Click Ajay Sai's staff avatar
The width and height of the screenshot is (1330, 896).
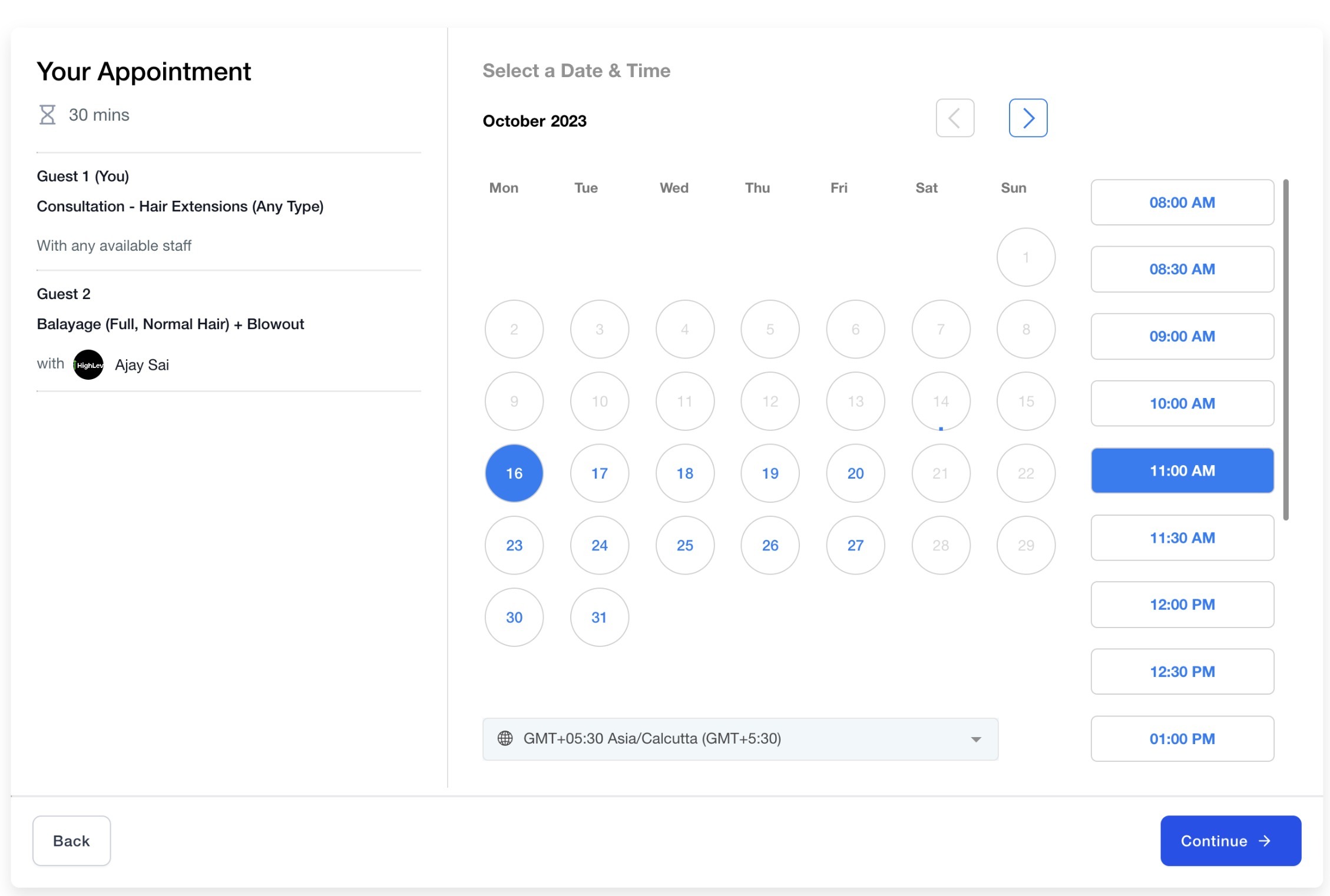(88, 365)
